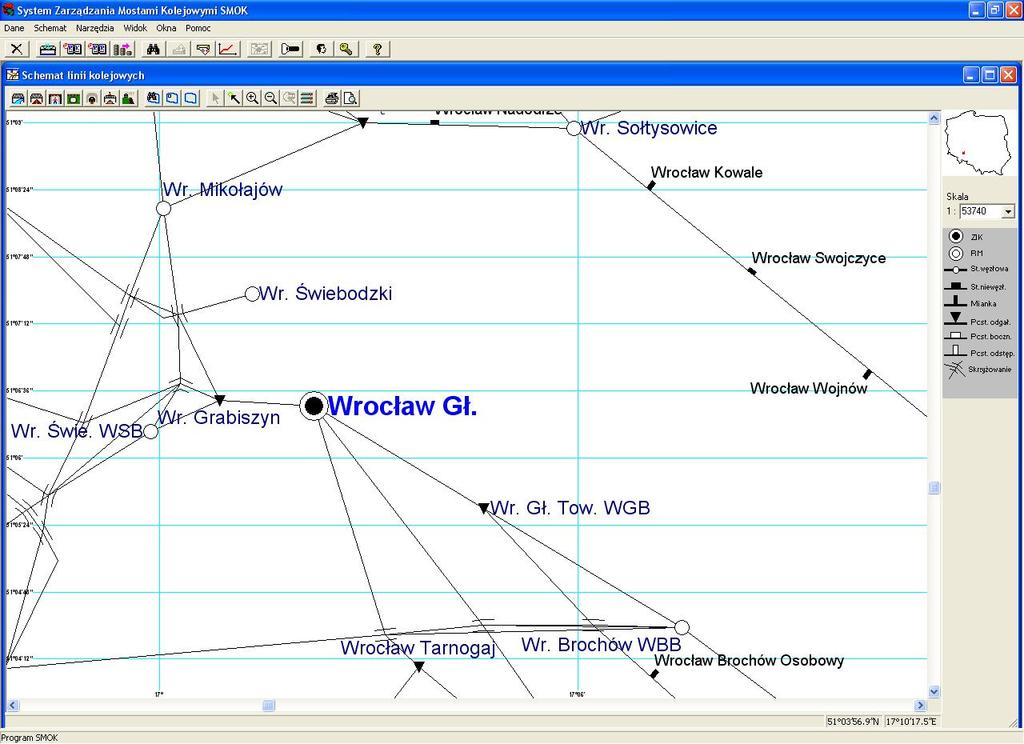This screenshot has width=1024, height=744.
Task: Click the printer icon
Action: [332, 99]
